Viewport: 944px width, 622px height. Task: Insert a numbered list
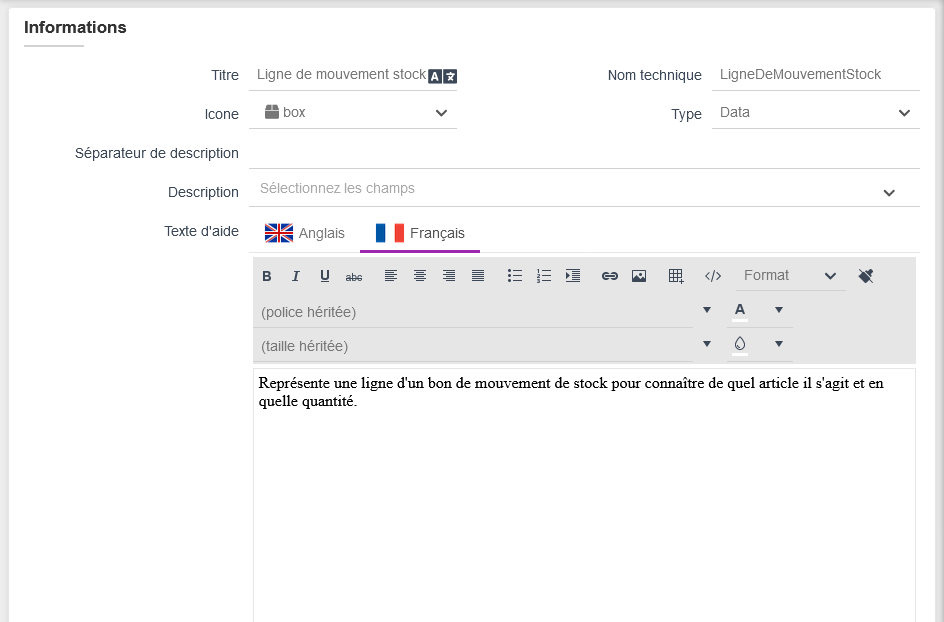point(544,276)
